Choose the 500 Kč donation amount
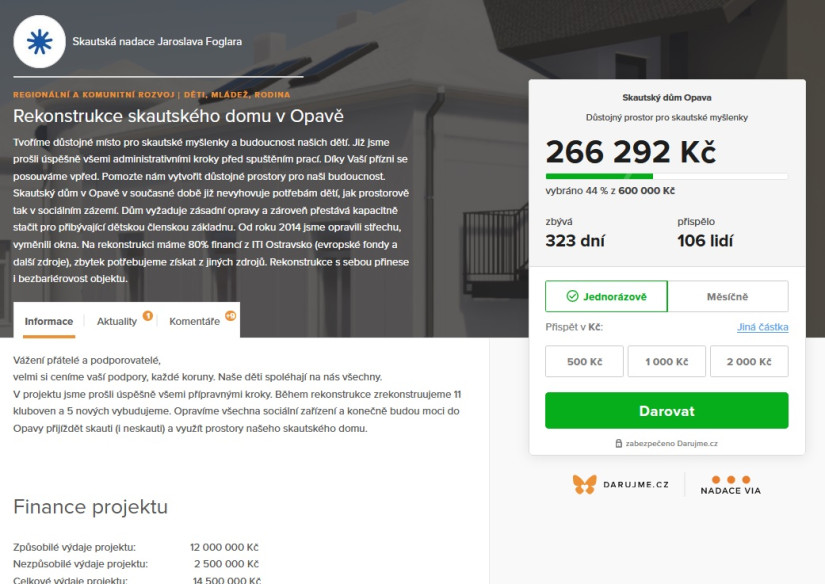 585,361
